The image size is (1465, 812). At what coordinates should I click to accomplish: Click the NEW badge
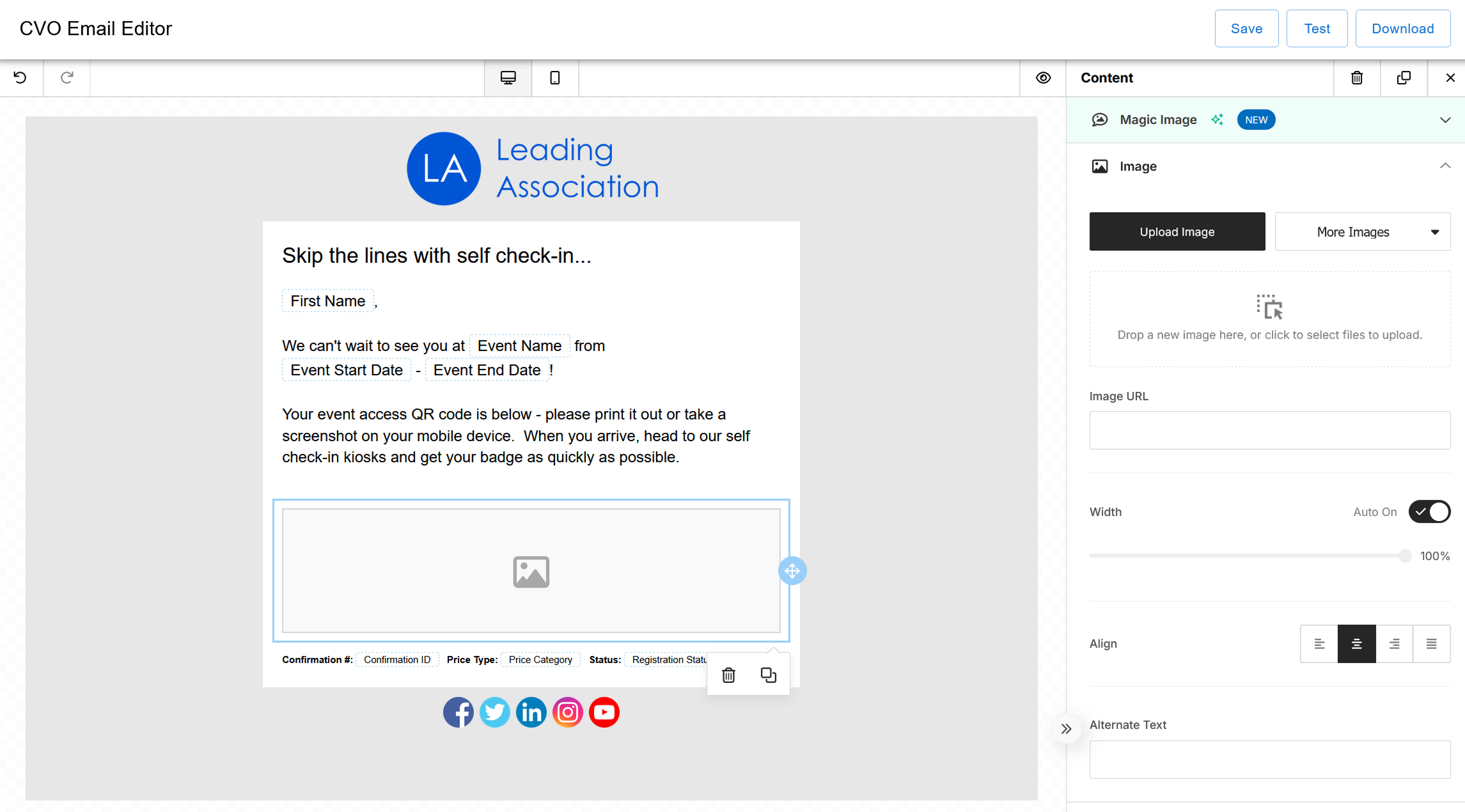point(1256,120)
